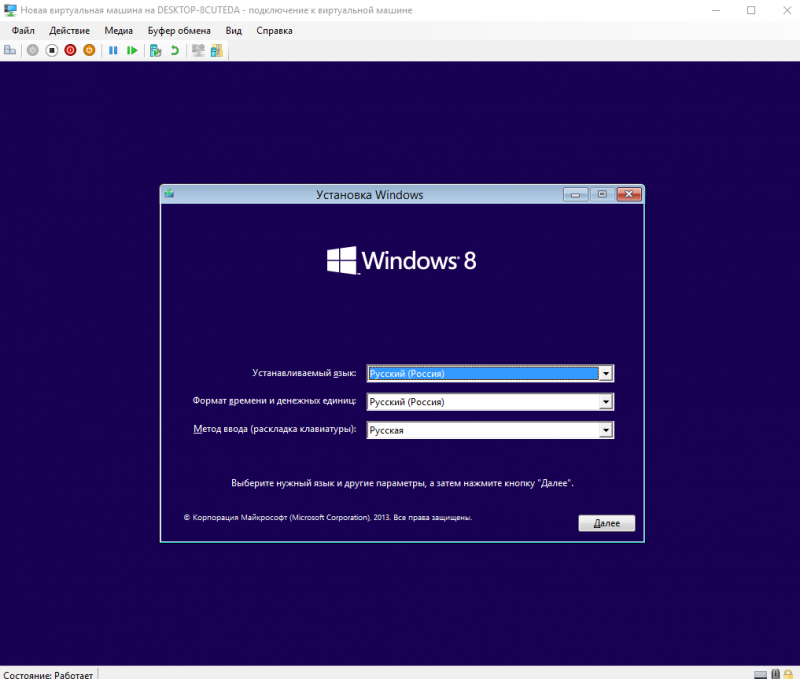
Task: Expand the Формат времени и денежных единиц dropdown arrow
Action: click(x=606, y=402)
